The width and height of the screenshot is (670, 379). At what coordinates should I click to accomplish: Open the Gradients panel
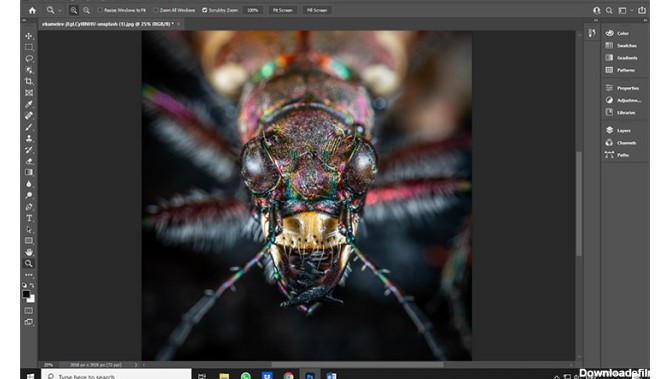click(622, 58)
